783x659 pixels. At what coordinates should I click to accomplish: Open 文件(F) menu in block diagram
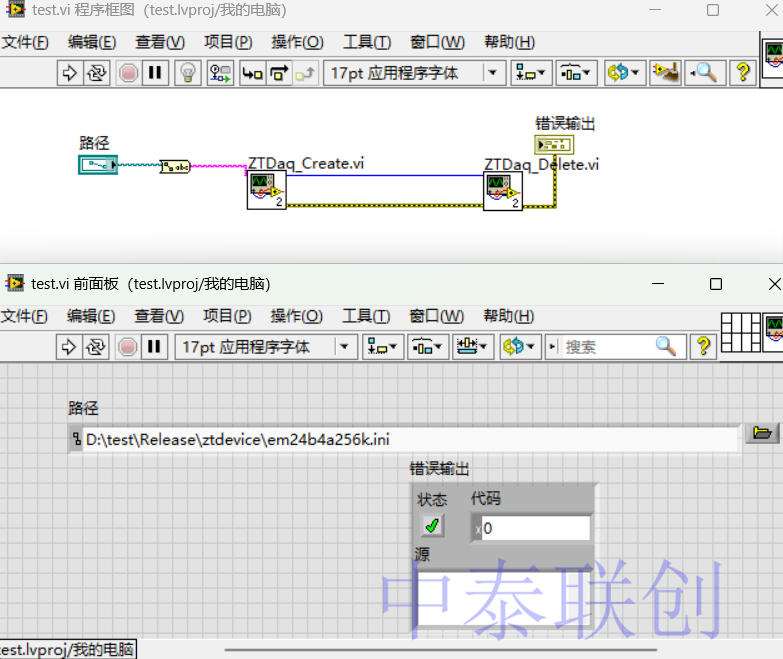pyautogui.click(x=25, y=42)
